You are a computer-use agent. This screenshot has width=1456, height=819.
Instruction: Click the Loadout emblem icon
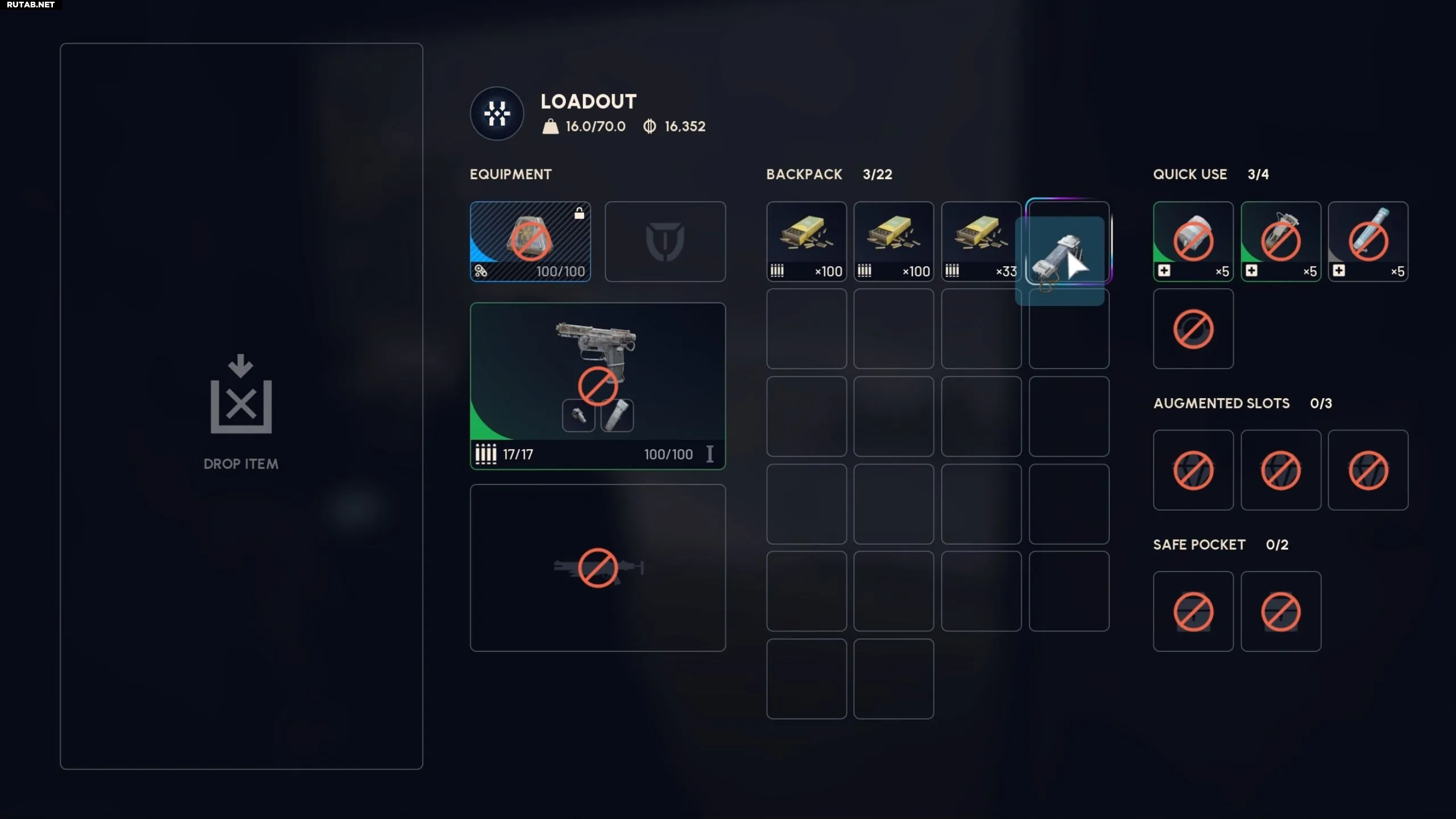[x=497, y=114]
